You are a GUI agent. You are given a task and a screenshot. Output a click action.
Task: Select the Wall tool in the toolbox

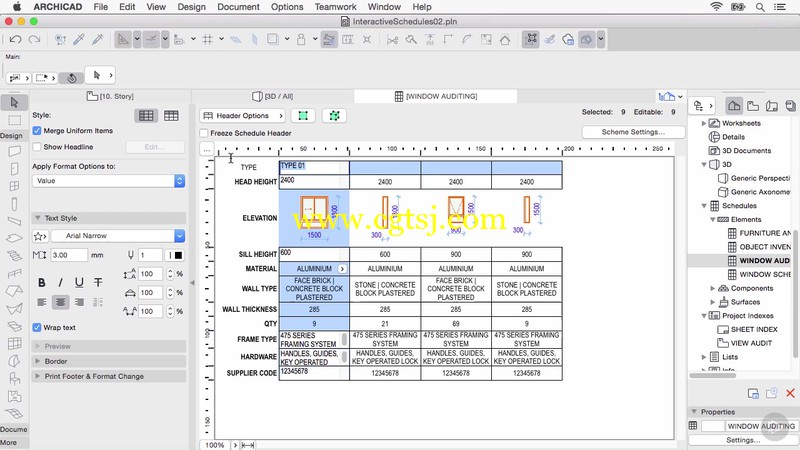(x=14, y=151)
